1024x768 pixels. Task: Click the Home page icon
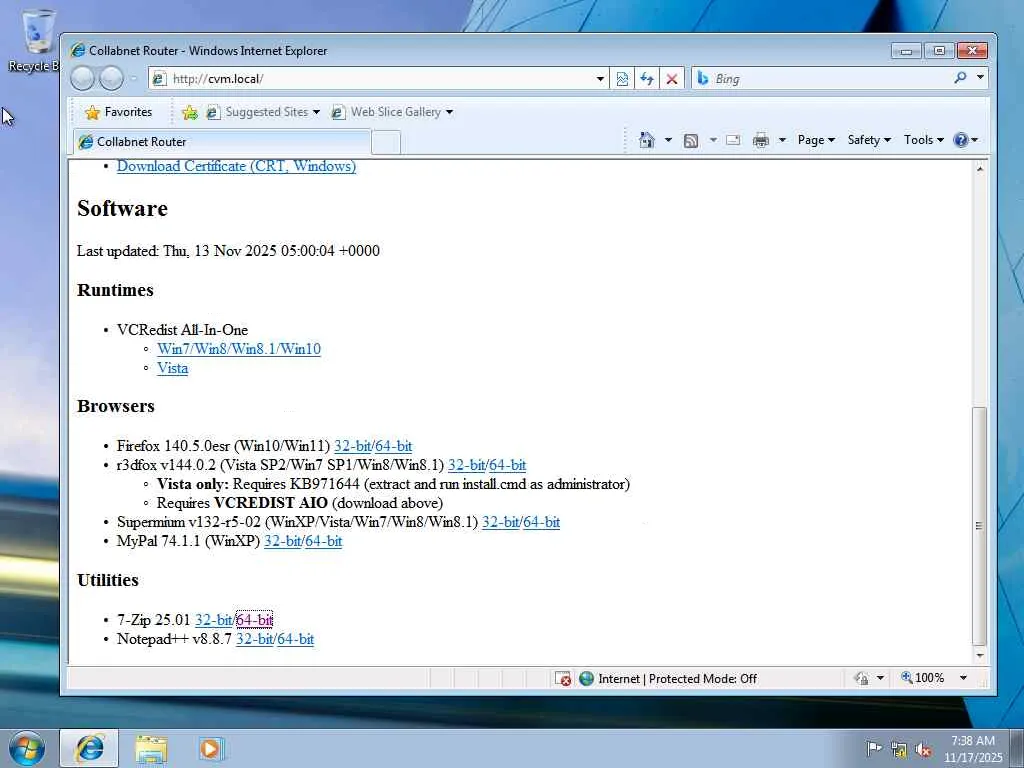(647, 140)
